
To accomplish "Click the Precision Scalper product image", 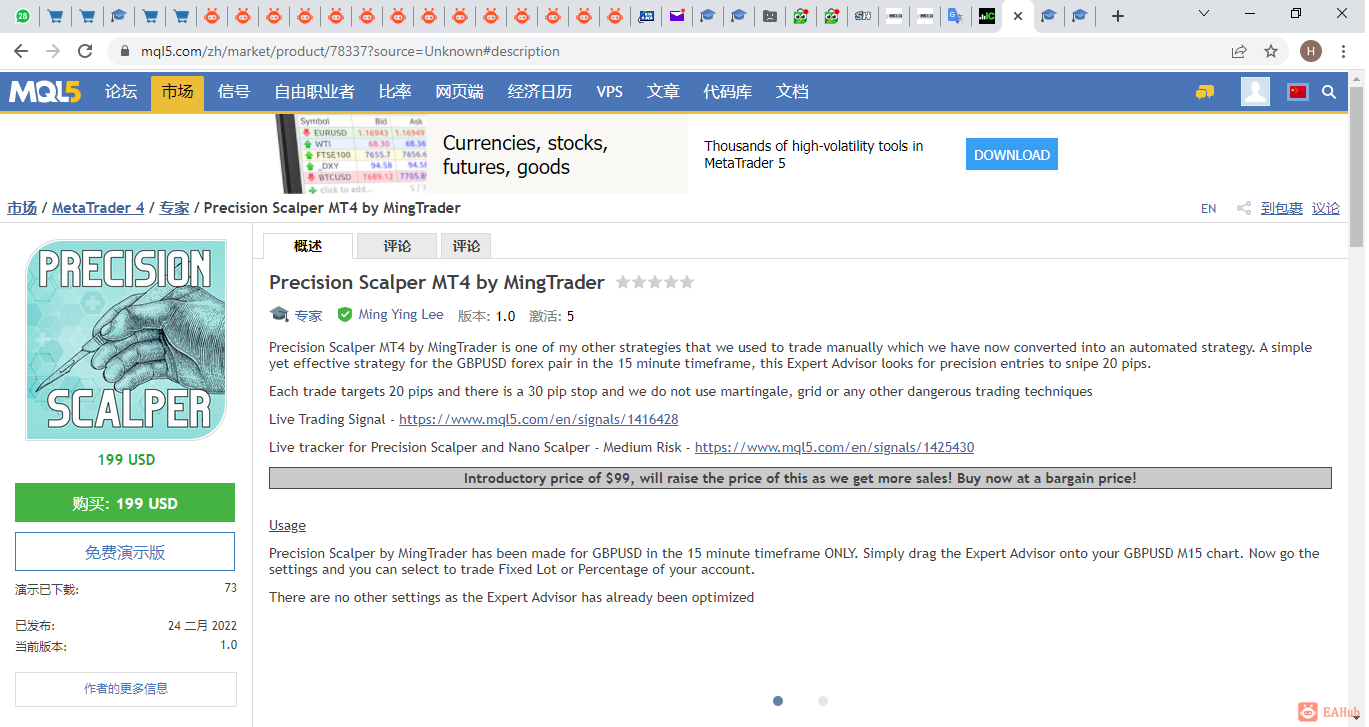I will coord(126,340).
